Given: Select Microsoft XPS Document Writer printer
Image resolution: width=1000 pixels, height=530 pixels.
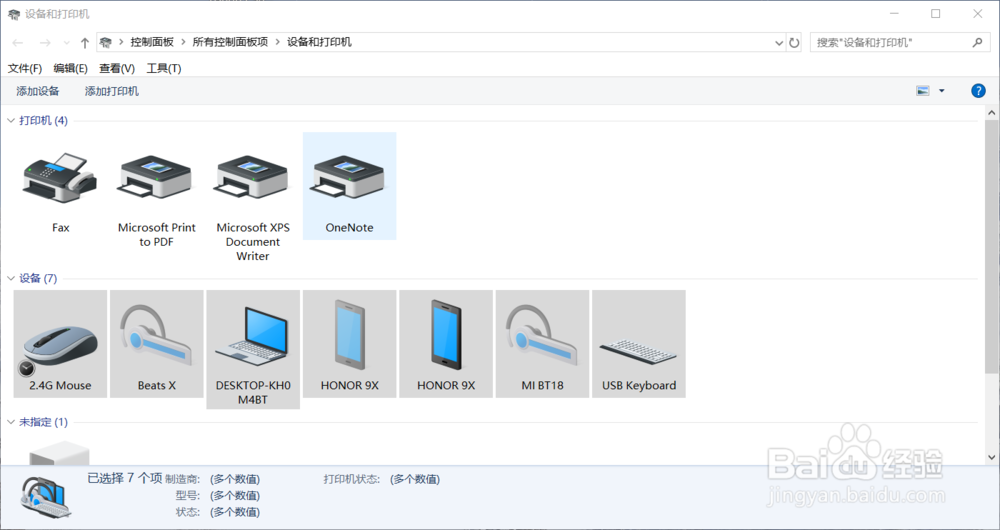Looking at the screenshot, I should tap(253, 179).
